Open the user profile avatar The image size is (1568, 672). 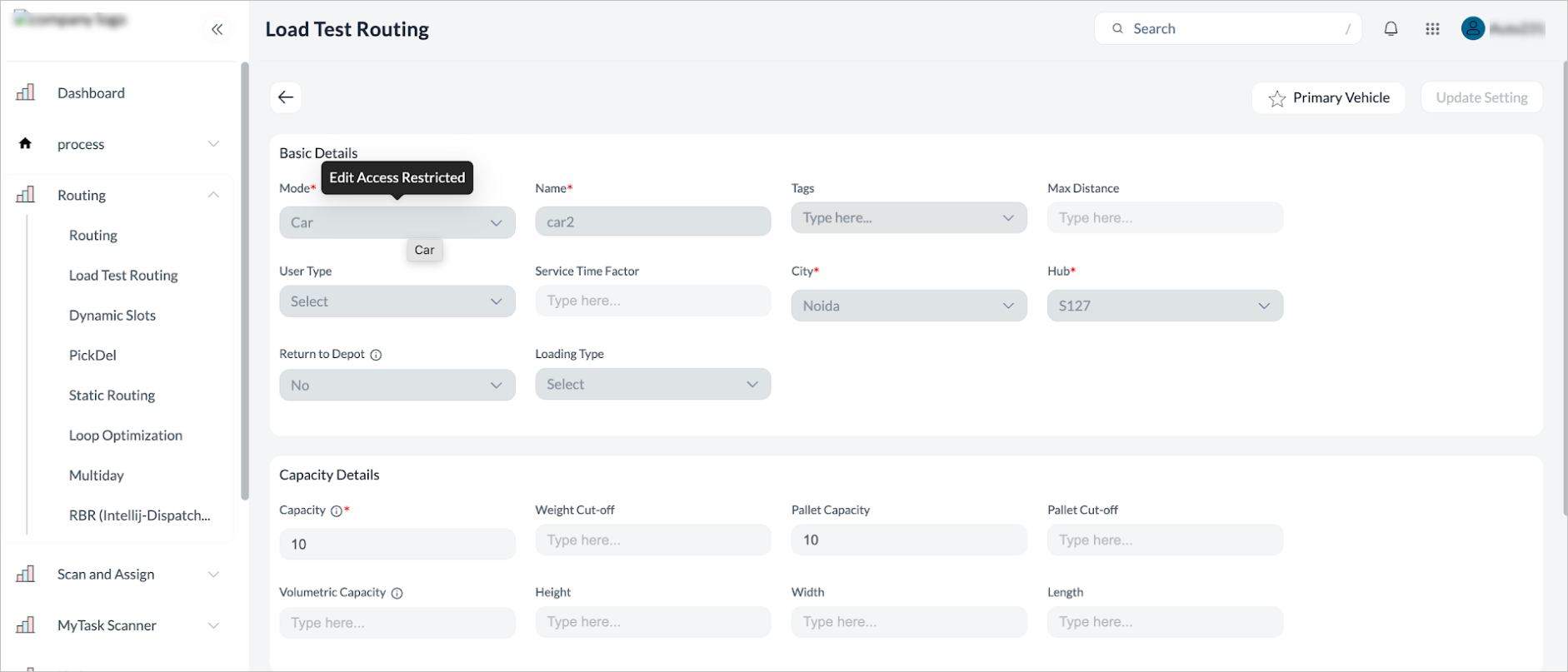(1473, 29)
